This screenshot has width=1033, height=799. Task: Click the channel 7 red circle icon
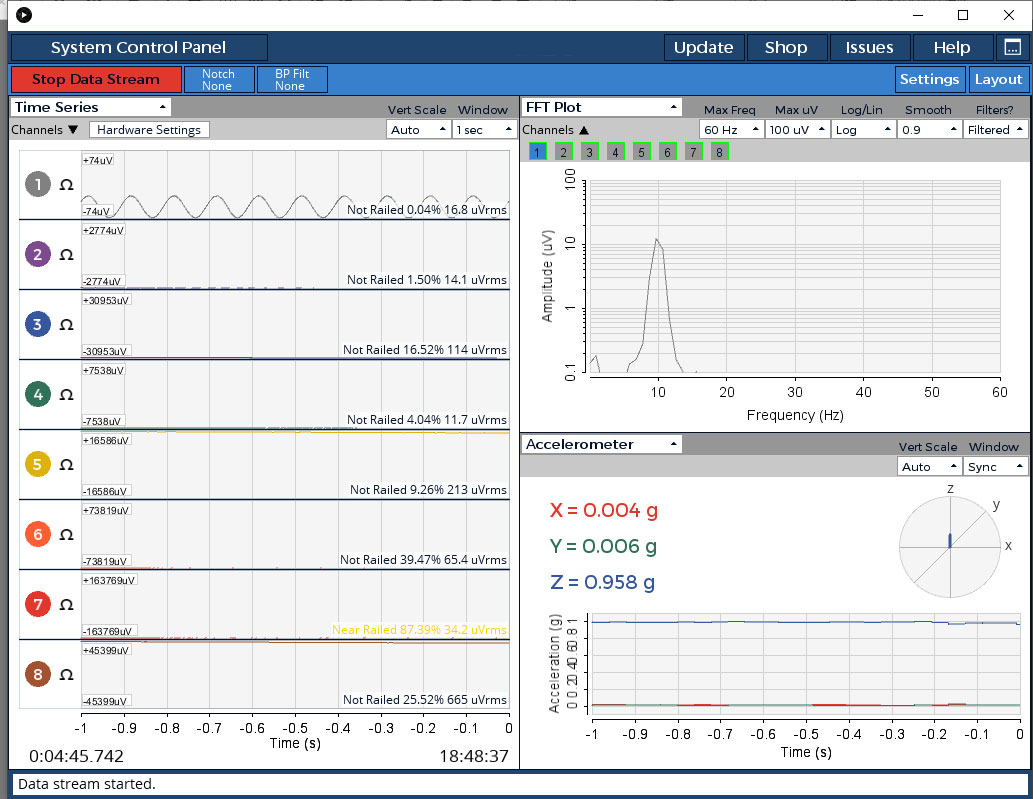pos(38,604)
